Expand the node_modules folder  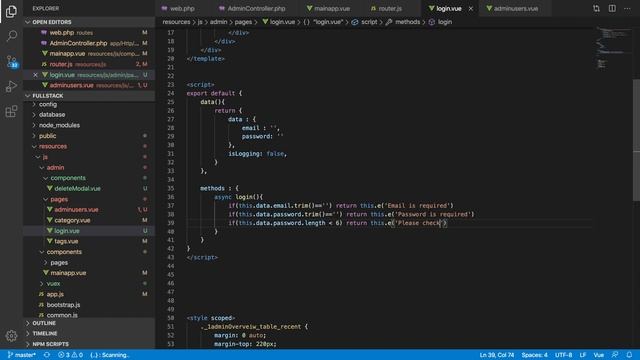[x=59, y=125]
